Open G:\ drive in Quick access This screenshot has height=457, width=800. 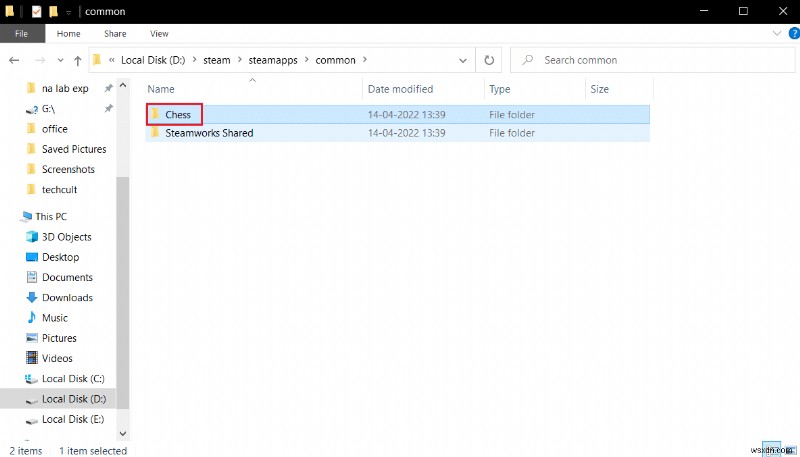(x=48, y=109)
